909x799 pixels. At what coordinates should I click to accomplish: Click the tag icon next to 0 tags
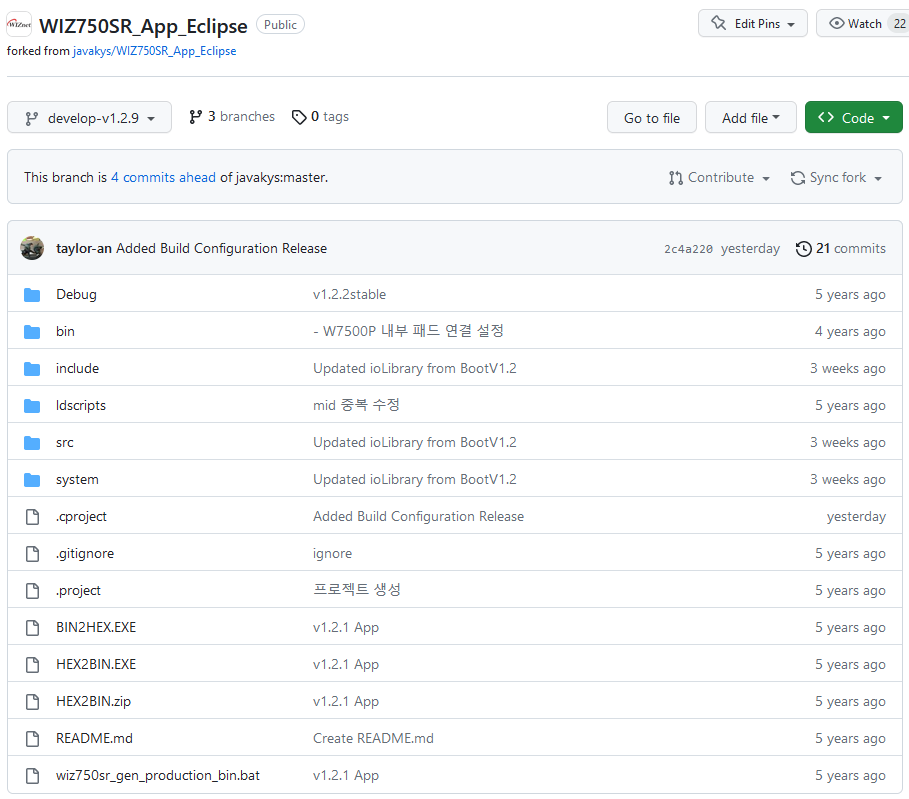pyautogui.click(x=299, y=116)
